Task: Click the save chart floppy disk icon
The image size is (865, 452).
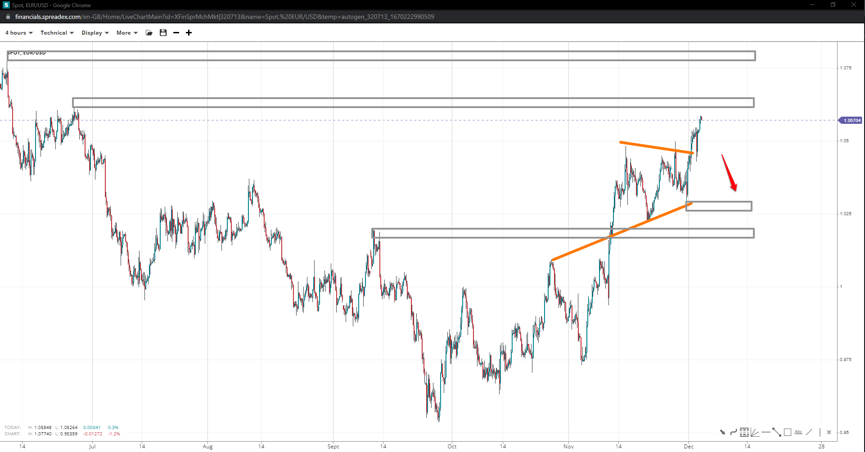Action: pyautogui.click(x=163, y=33)
